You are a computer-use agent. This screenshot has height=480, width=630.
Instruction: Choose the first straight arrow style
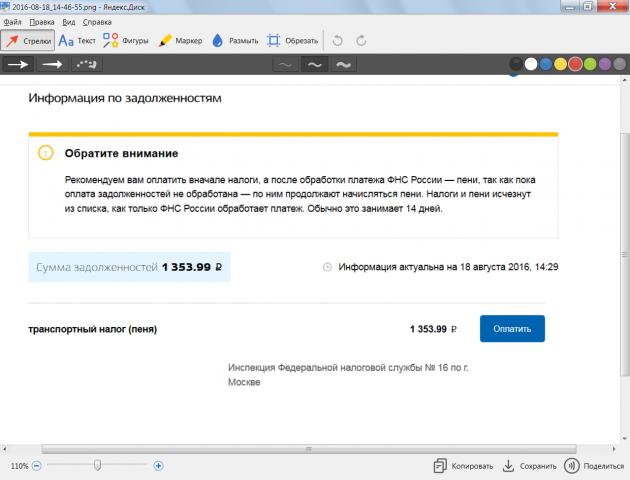click(18, 64)
